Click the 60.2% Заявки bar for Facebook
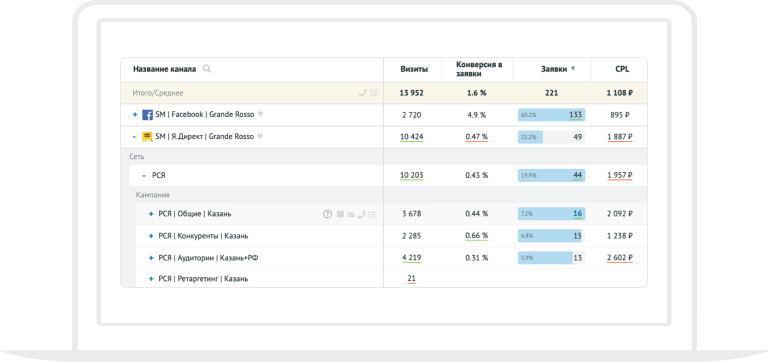769x362 pixels. pyautogui.click(x=551, y=115)
